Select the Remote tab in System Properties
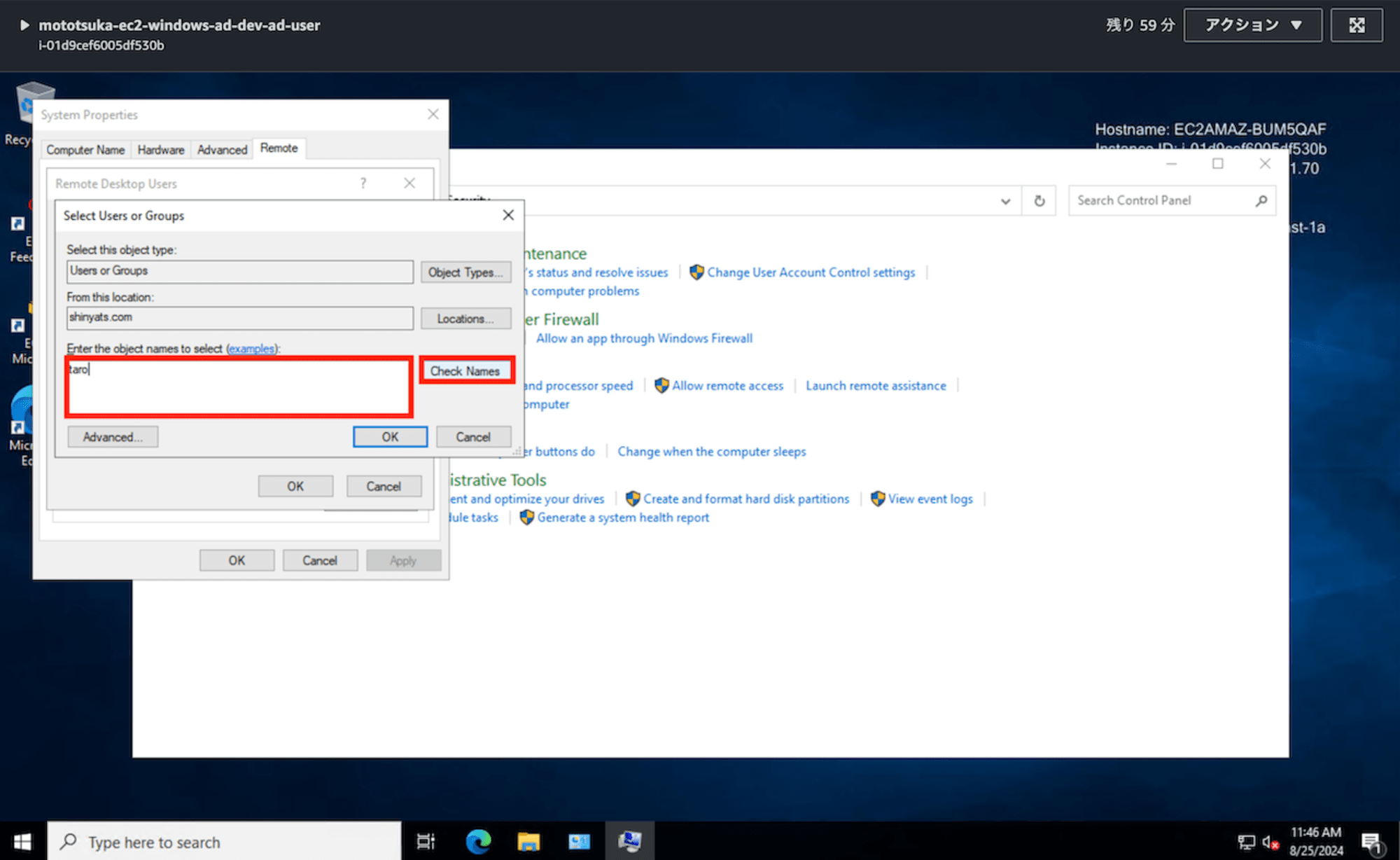Image resolution: width=1400 pixels, height=860 pixels. [279, 148]
